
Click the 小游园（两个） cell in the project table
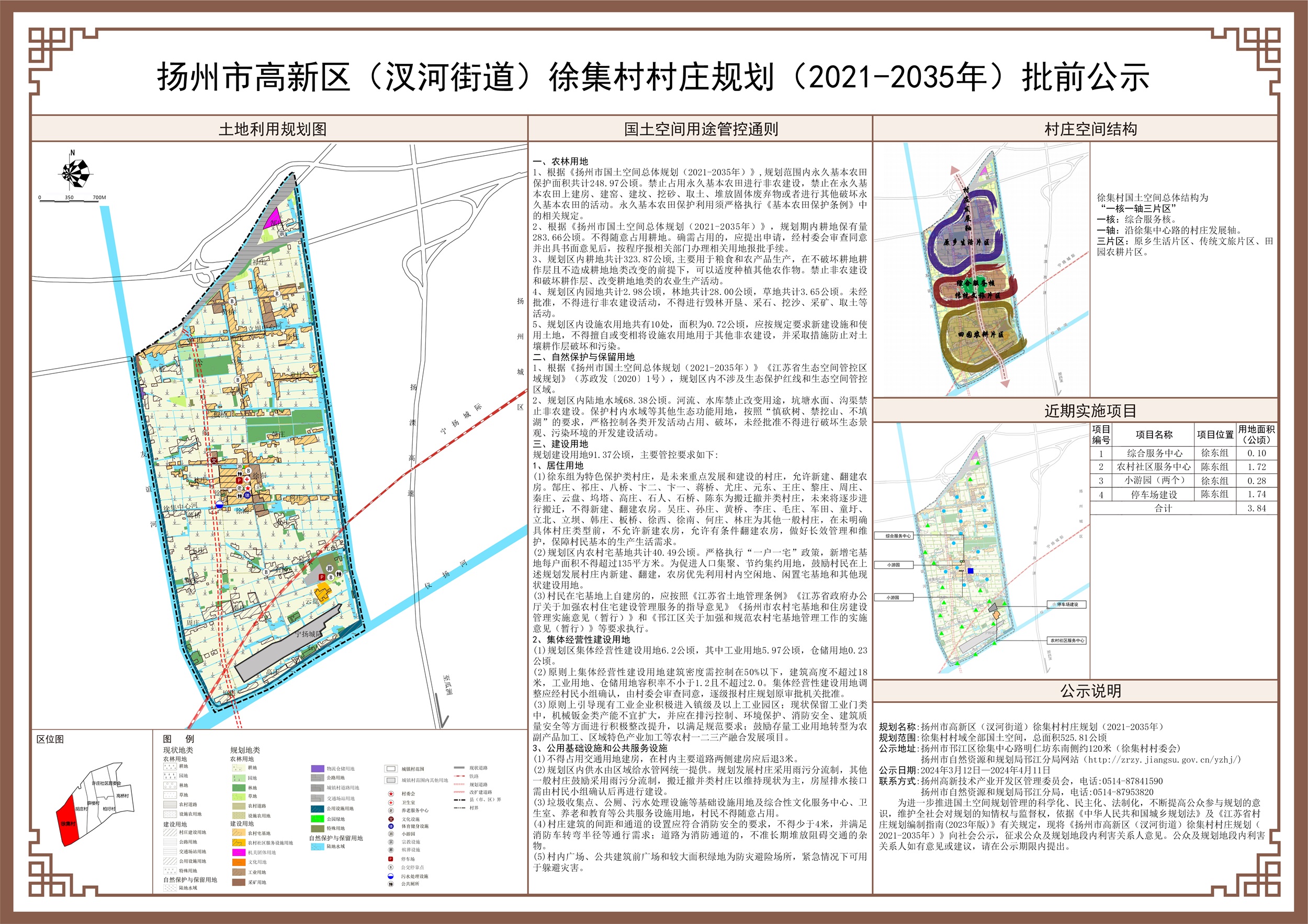1154,481
